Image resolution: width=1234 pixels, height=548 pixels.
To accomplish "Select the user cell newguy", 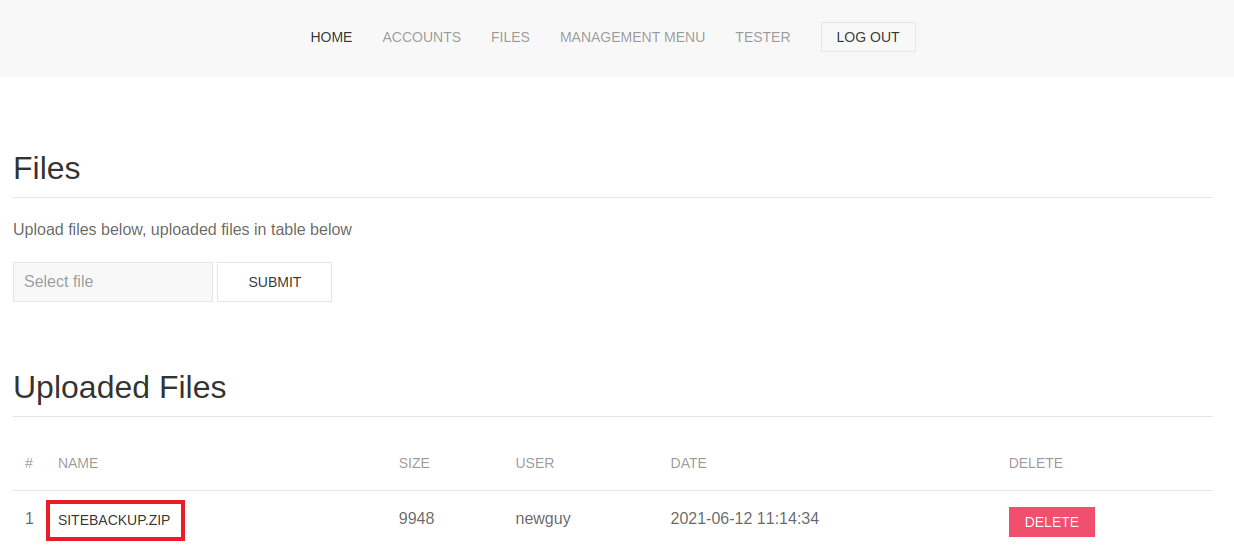I will tap(543, 519).
